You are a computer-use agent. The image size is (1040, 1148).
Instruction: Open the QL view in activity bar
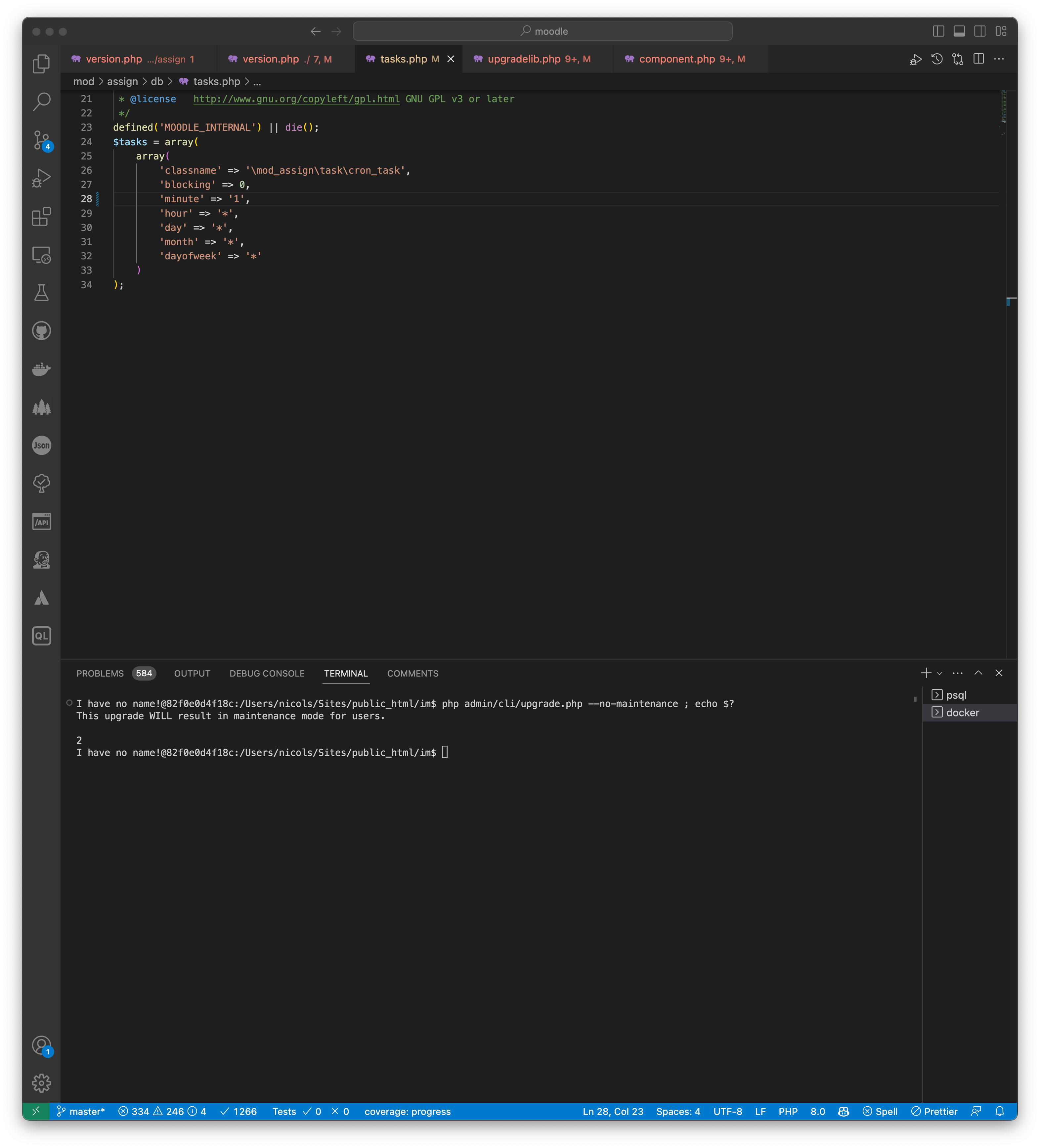click(42, 636)
